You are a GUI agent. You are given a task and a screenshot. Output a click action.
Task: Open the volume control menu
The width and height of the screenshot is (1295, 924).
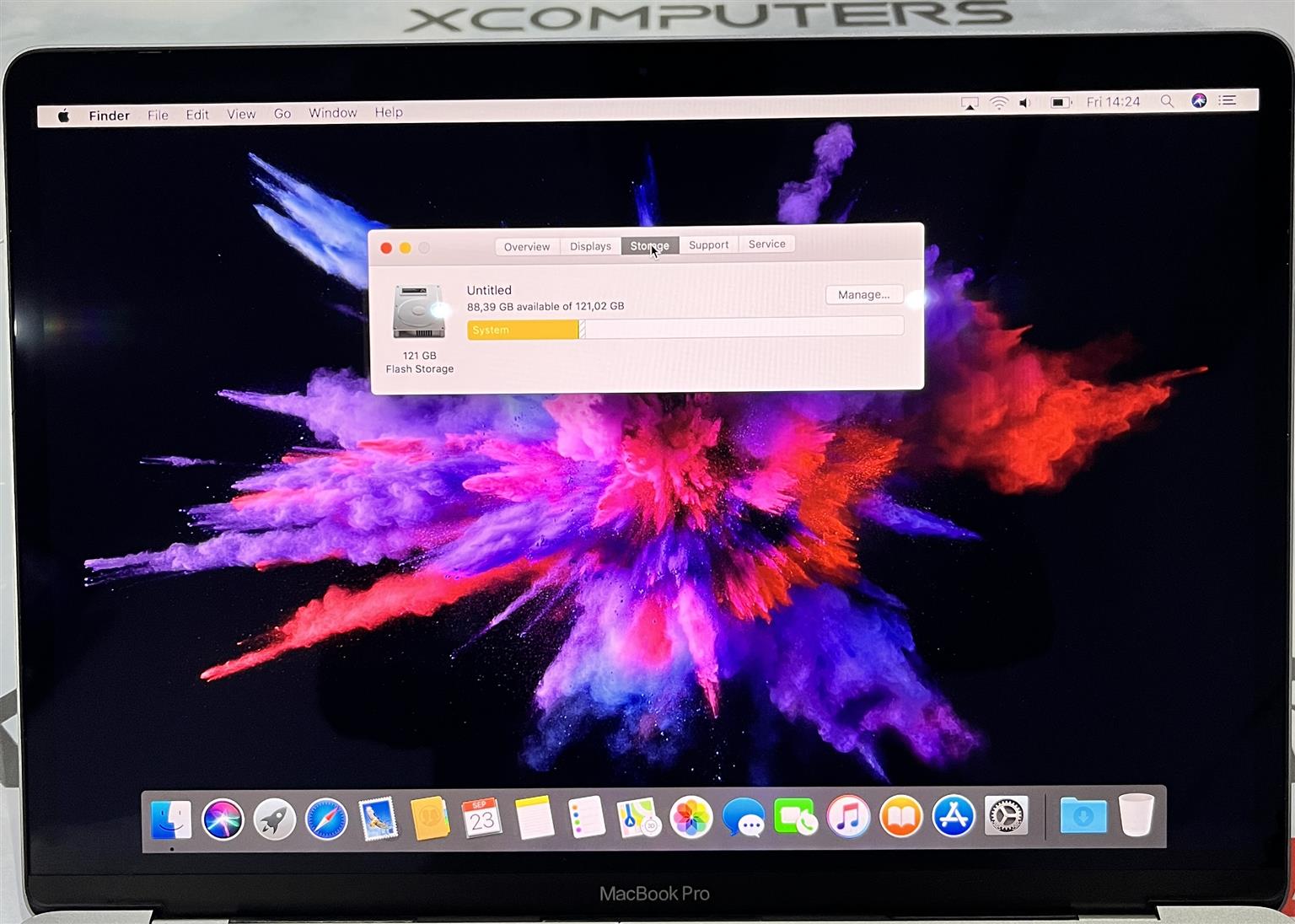(x=1024, y=103)
